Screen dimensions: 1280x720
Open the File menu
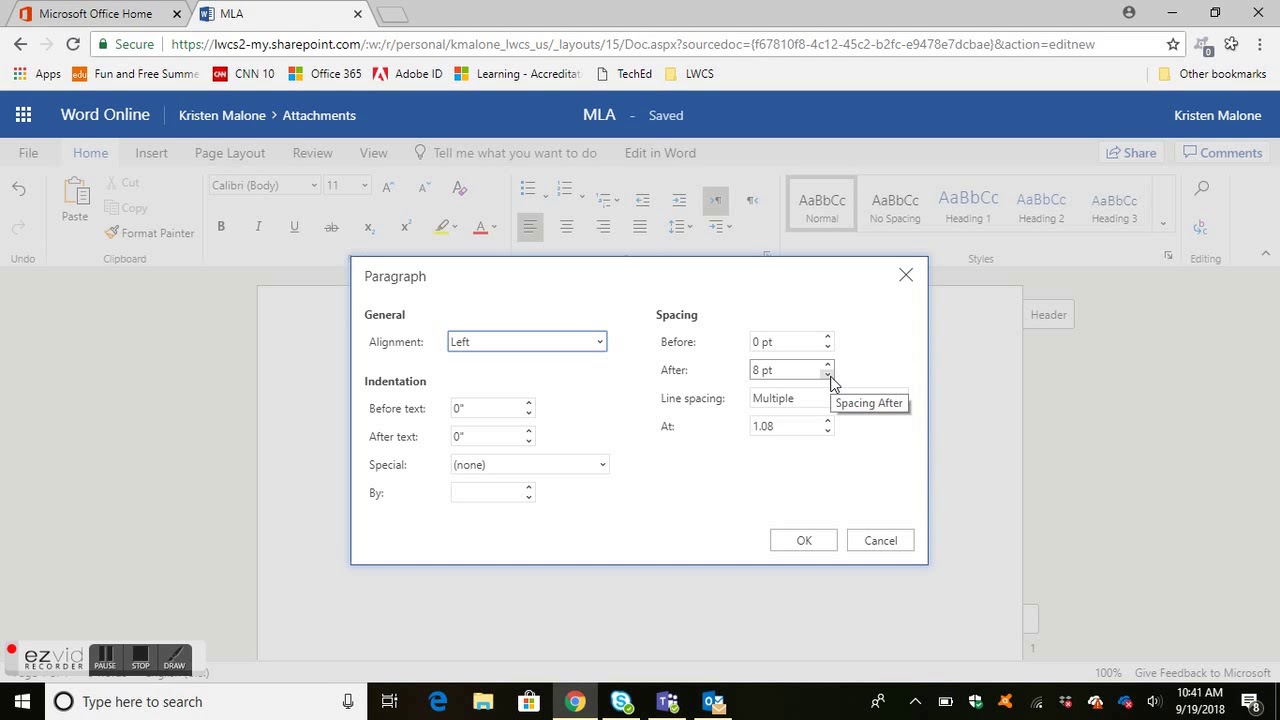pyautogui.click(x=28, y=153)
